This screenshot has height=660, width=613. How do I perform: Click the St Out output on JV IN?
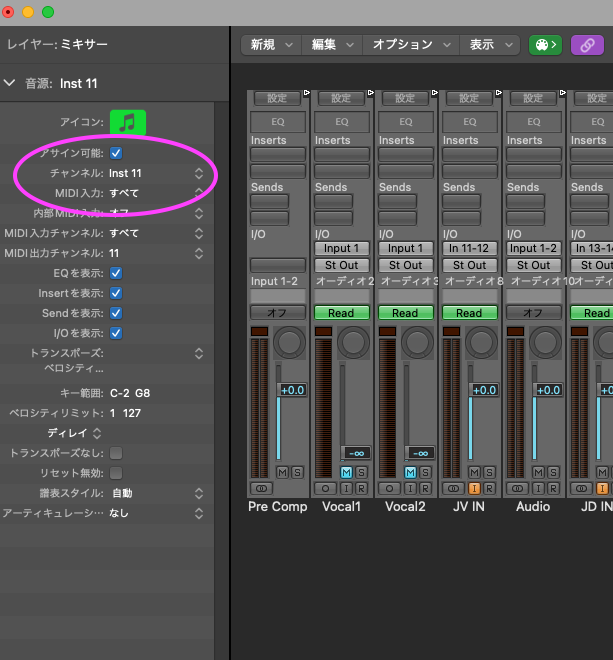point(469,265)
